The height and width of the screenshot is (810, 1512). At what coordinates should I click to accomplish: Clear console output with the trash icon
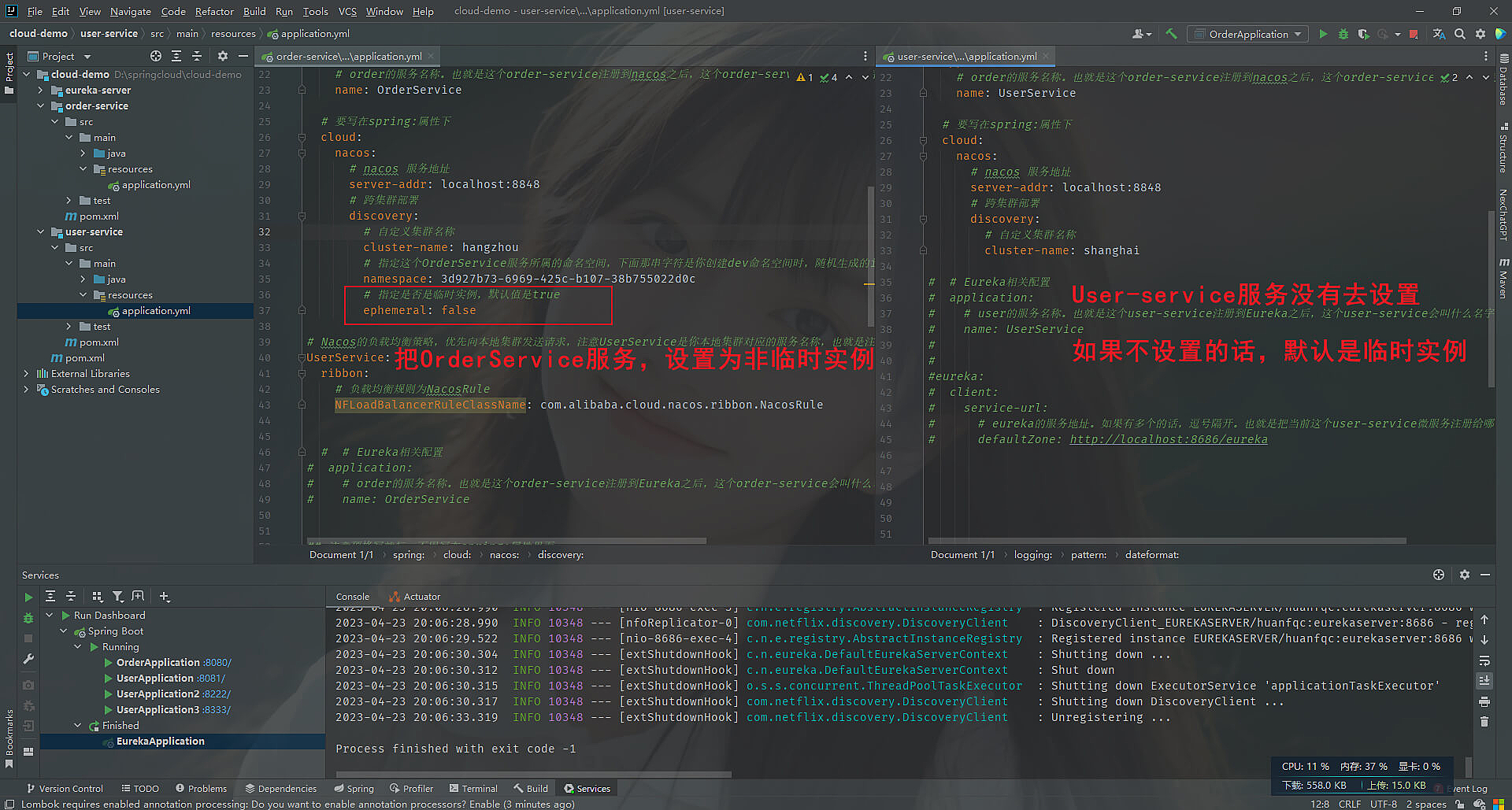point(1484,721)
